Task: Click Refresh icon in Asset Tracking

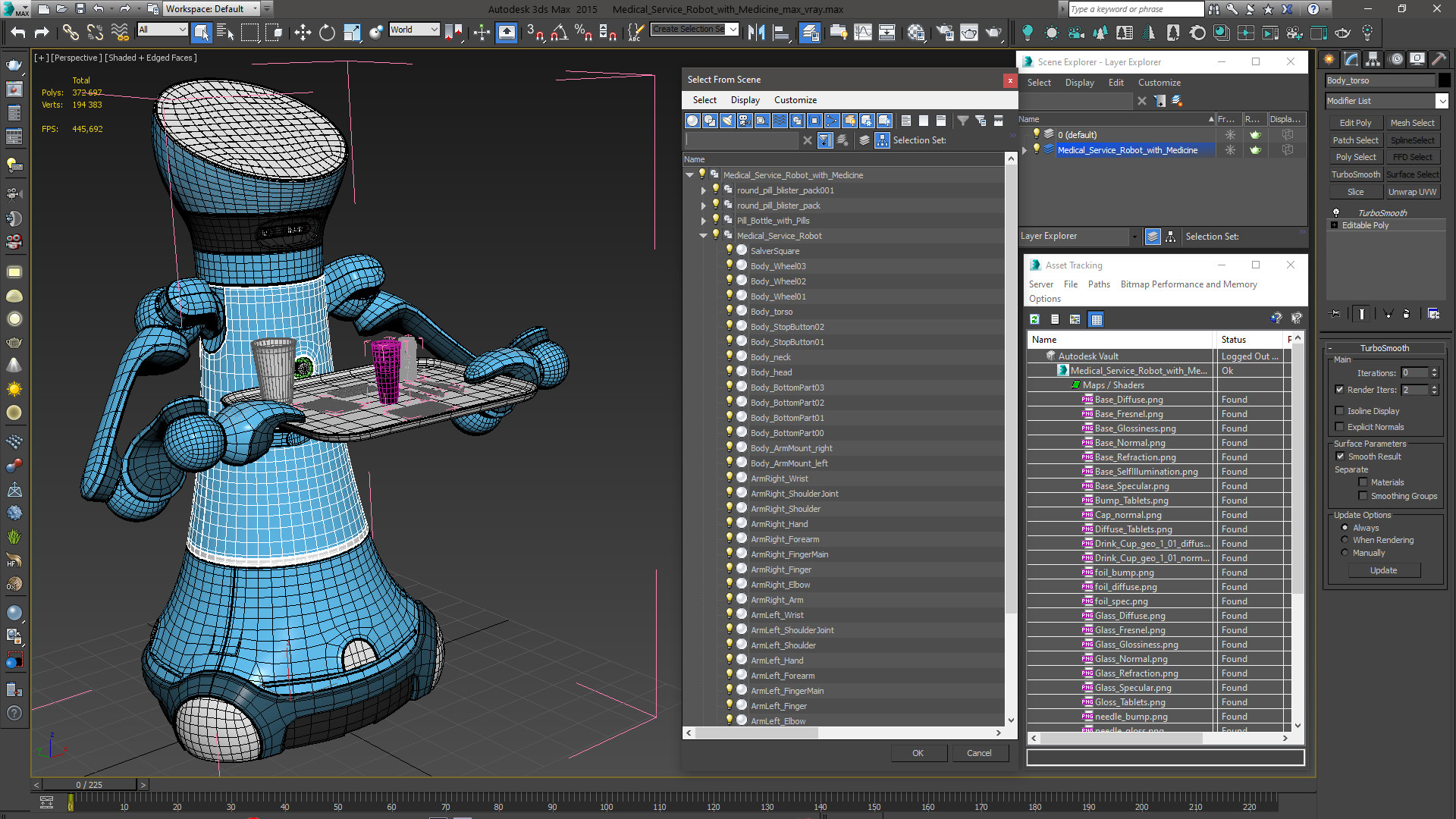Action: [1034, 319]
